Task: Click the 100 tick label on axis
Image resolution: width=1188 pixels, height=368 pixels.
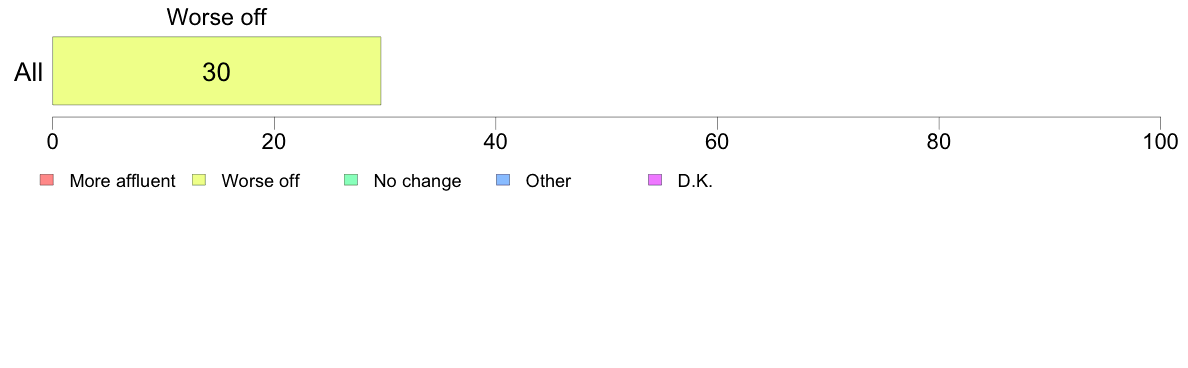Action: point(1160,141)
